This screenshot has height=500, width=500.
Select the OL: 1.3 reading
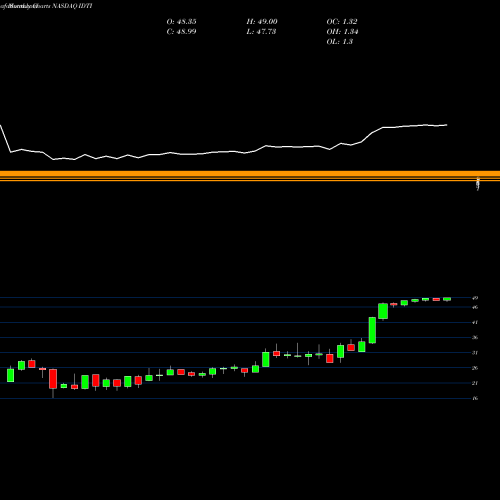pyautogui.click(x=339, y=42)
